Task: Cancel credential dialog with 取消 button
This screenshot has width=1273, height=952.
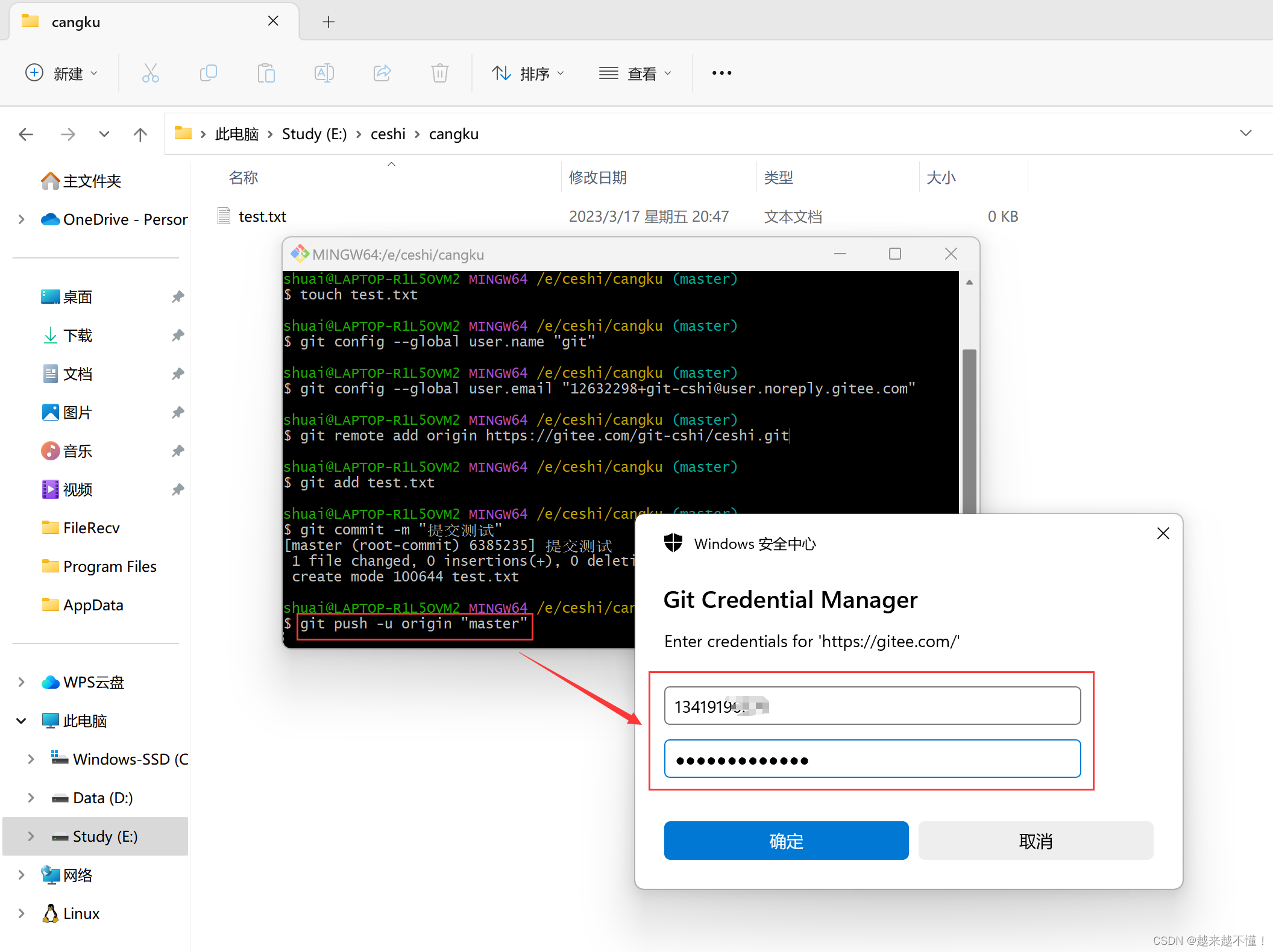Action: pos(1036,841)
